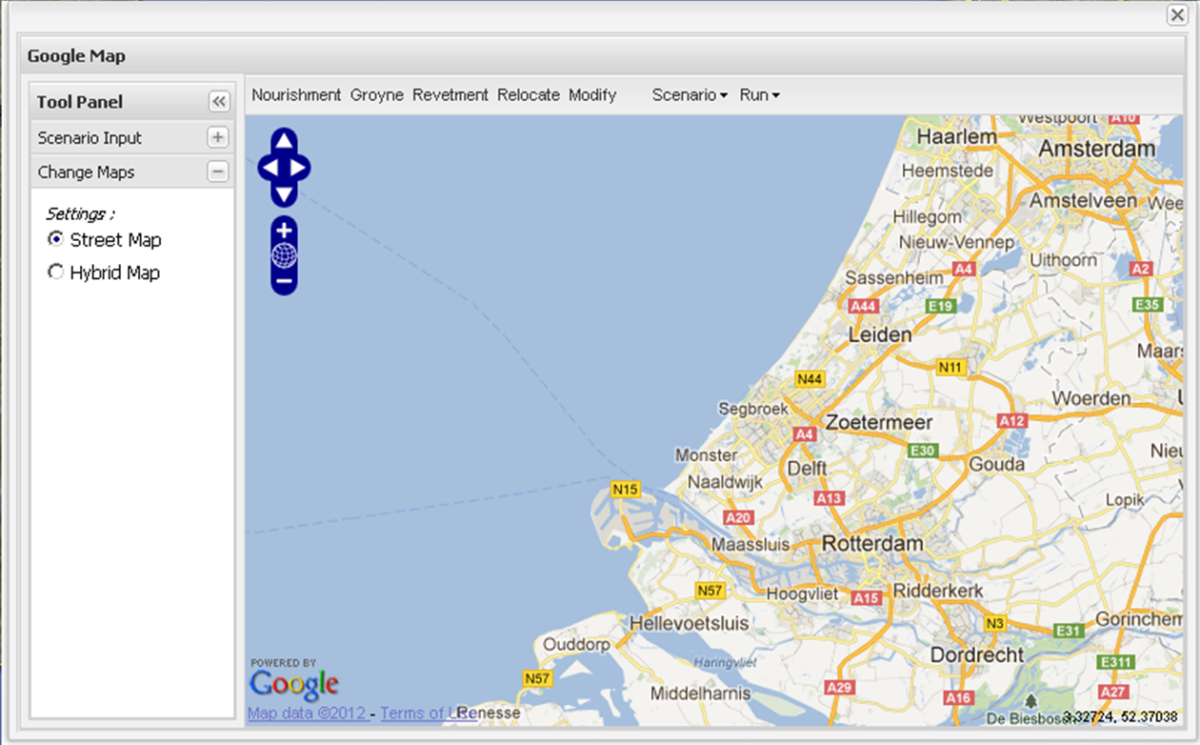Click the N3 road shield
This screenshot has height=745, width=1200.
[x=994, y=624]
